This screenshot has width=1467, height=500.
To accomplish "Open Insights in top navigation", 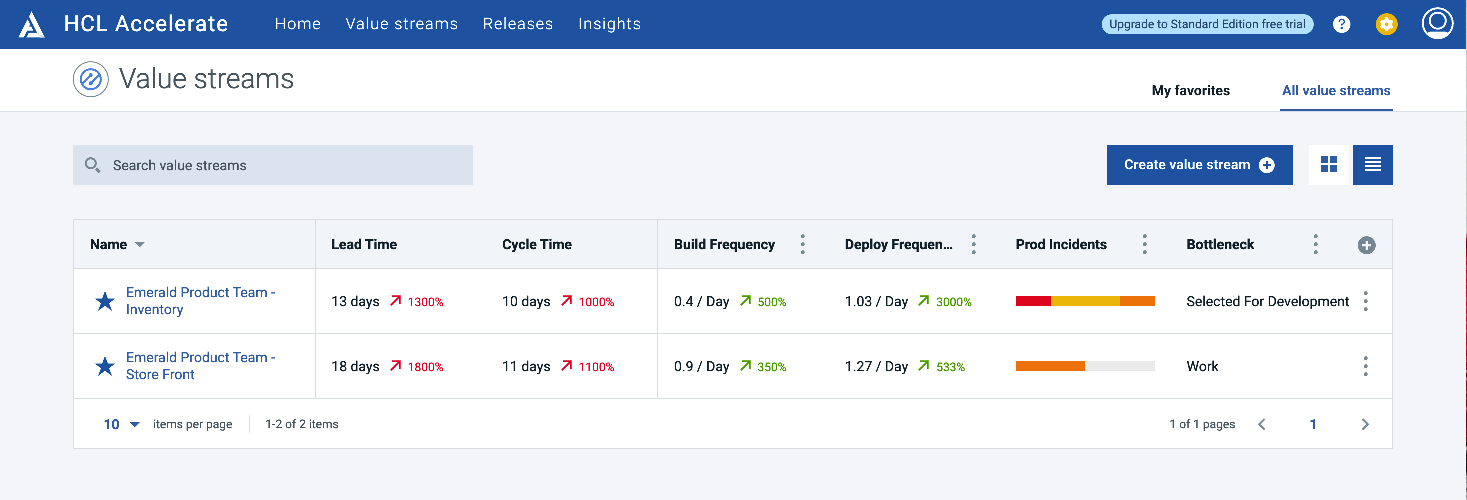I will click(610, 24).
